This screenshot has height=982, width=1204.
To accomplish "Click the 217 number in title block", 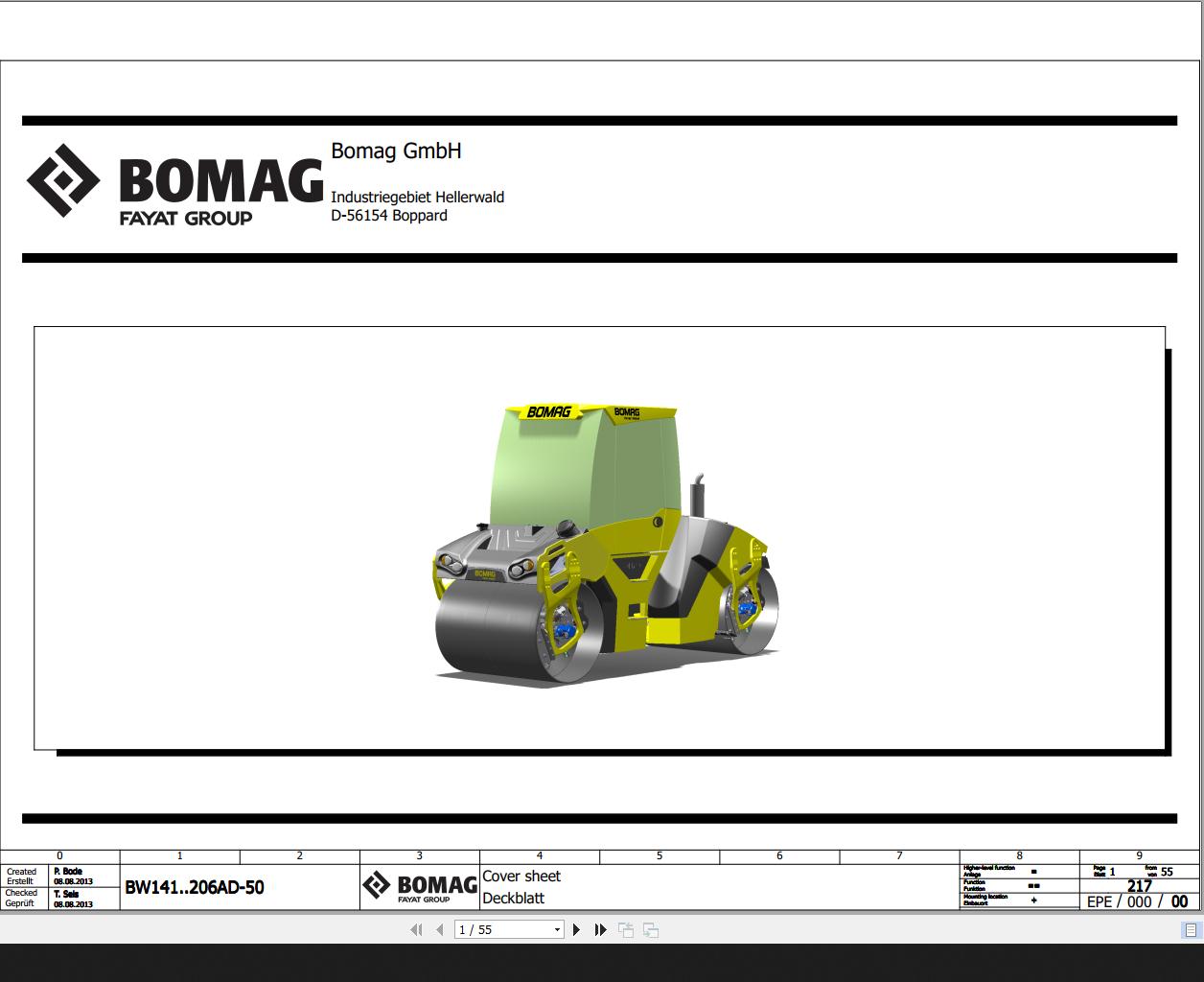I will tap(1139, 886).
